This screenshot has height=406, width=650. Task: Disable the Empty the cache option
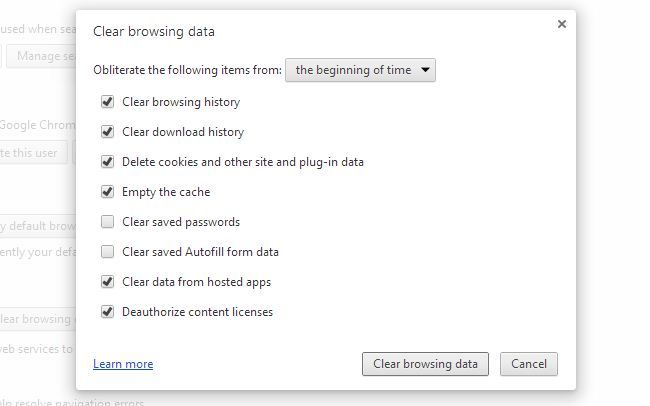108,192
